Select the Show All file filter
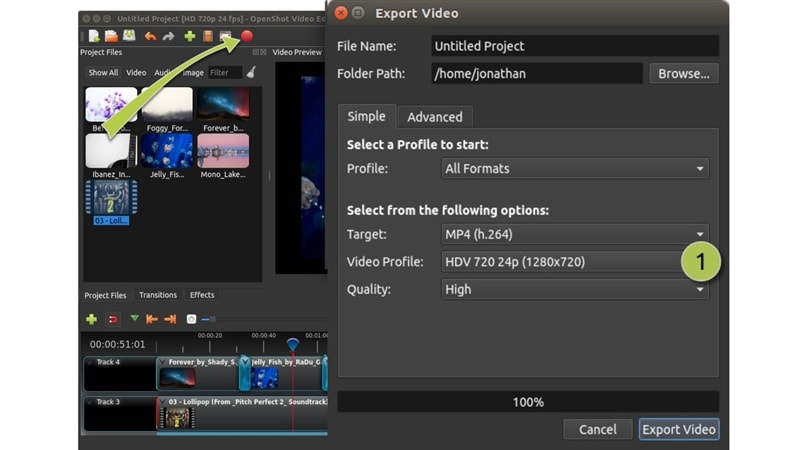The width and height of the screenshot is (800, 450). click(x=103, y=72)
